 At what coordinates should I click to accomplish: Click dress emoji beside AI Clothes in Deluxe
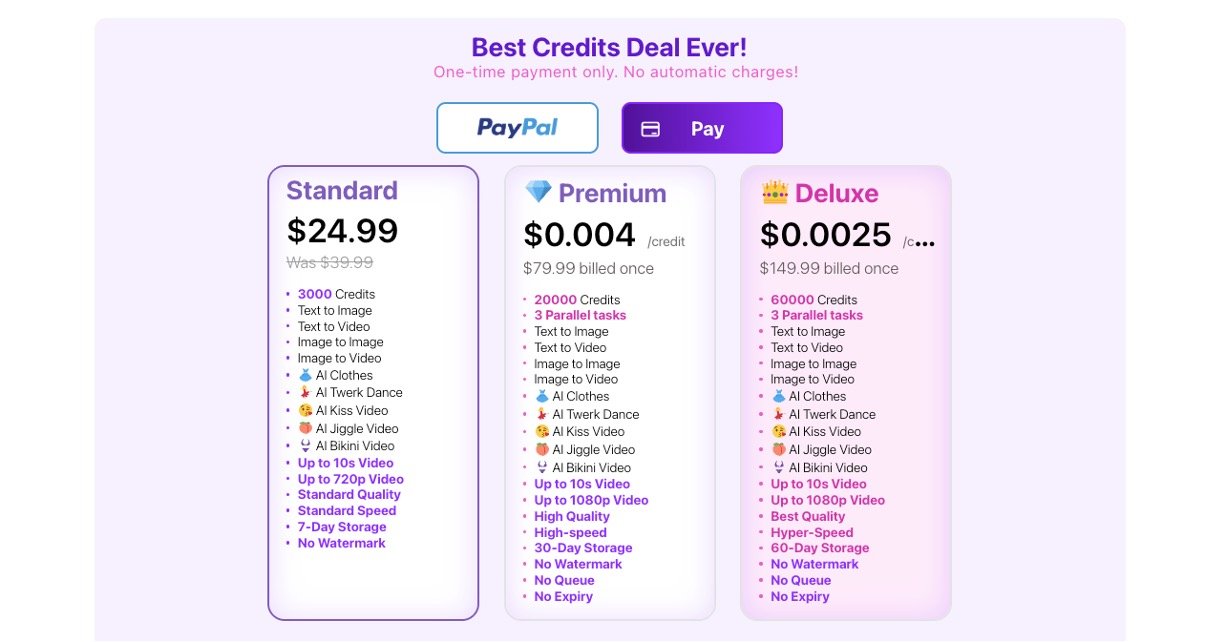tap(778, 396)
